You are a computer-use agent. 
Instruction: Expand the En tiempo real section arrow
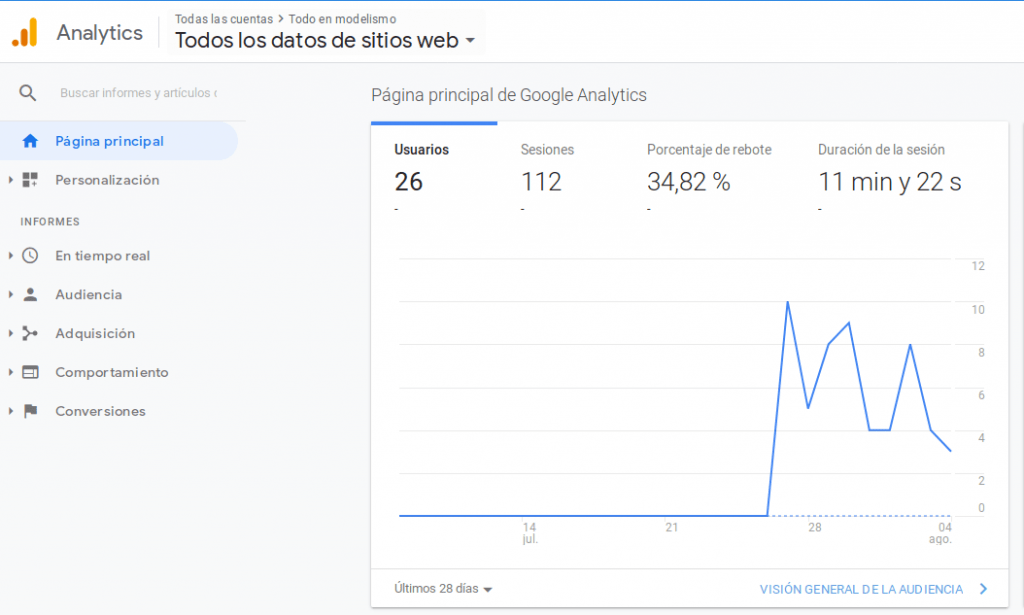(x=10, y=255)
